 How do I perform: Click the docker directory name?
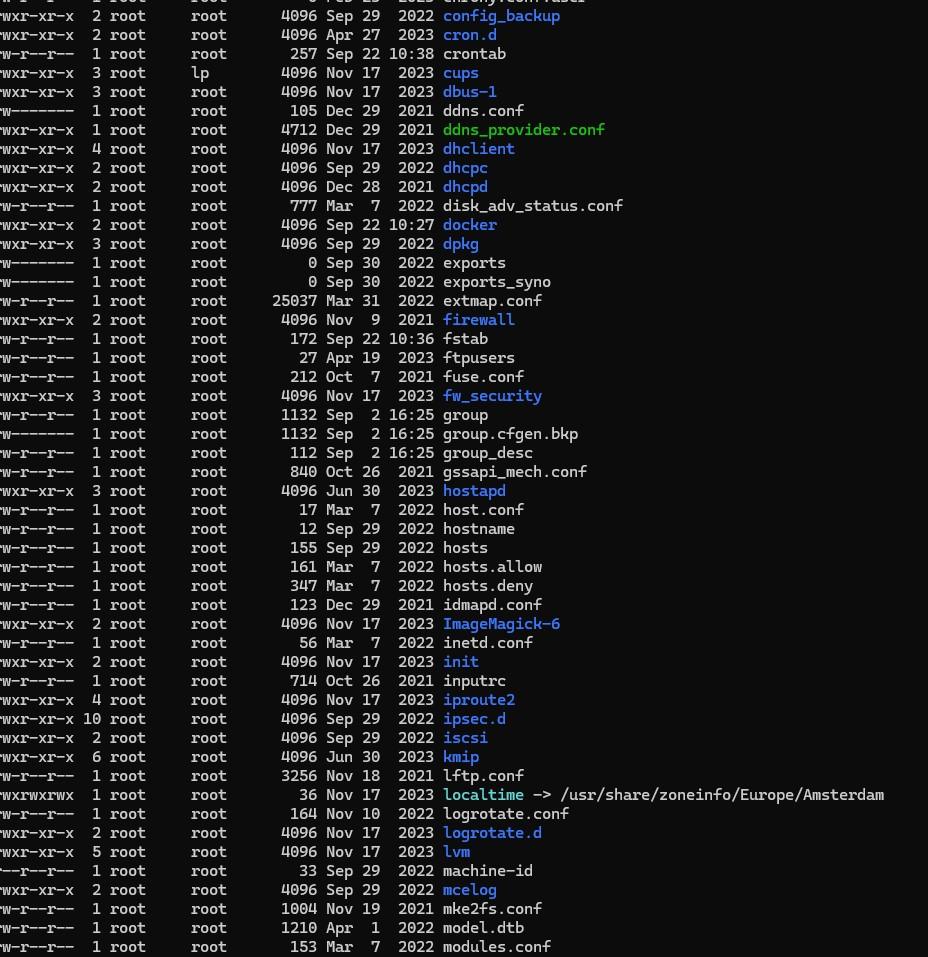469,225
